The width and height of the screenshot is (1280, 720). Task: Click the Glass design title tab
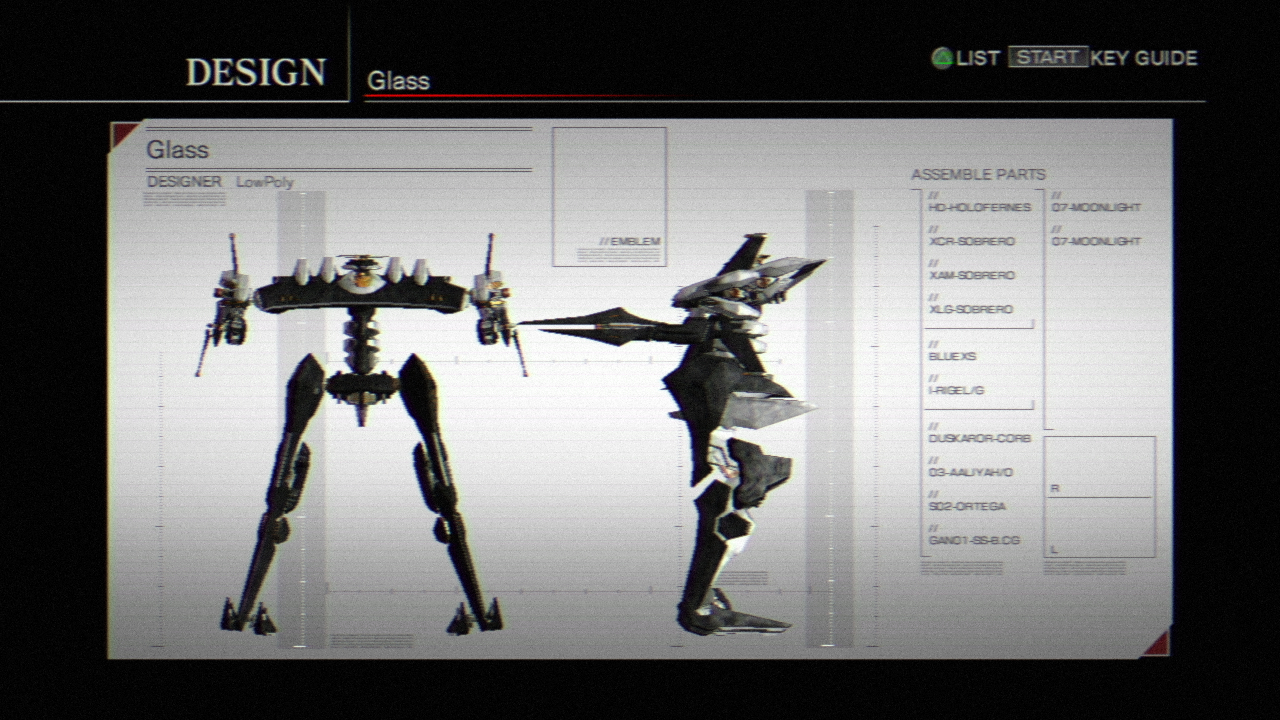(398, 81)
